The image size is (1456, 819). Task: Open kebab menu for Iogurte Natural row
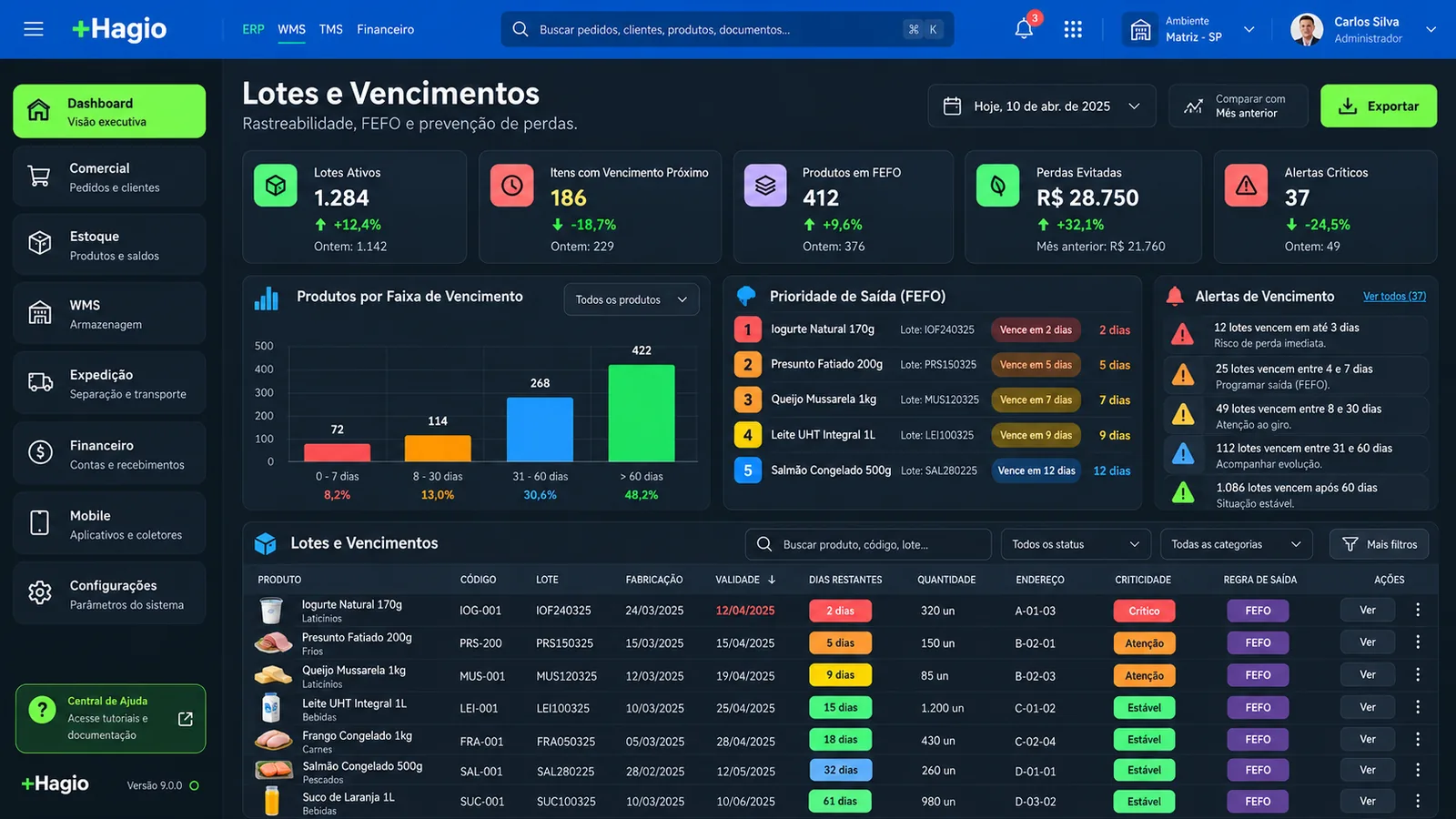(x=1417, y=610)
